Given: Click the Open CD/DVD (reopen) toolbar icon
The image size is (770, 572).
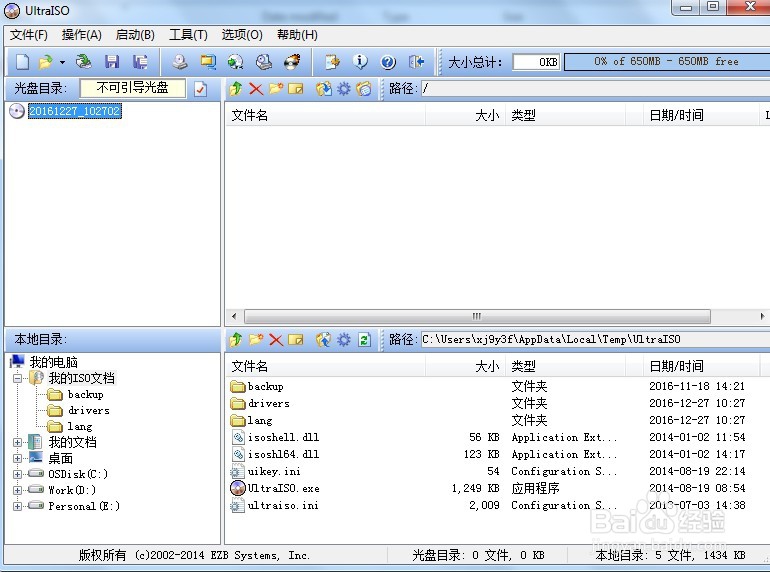Looking at the screenshot, I should (84, 62).
